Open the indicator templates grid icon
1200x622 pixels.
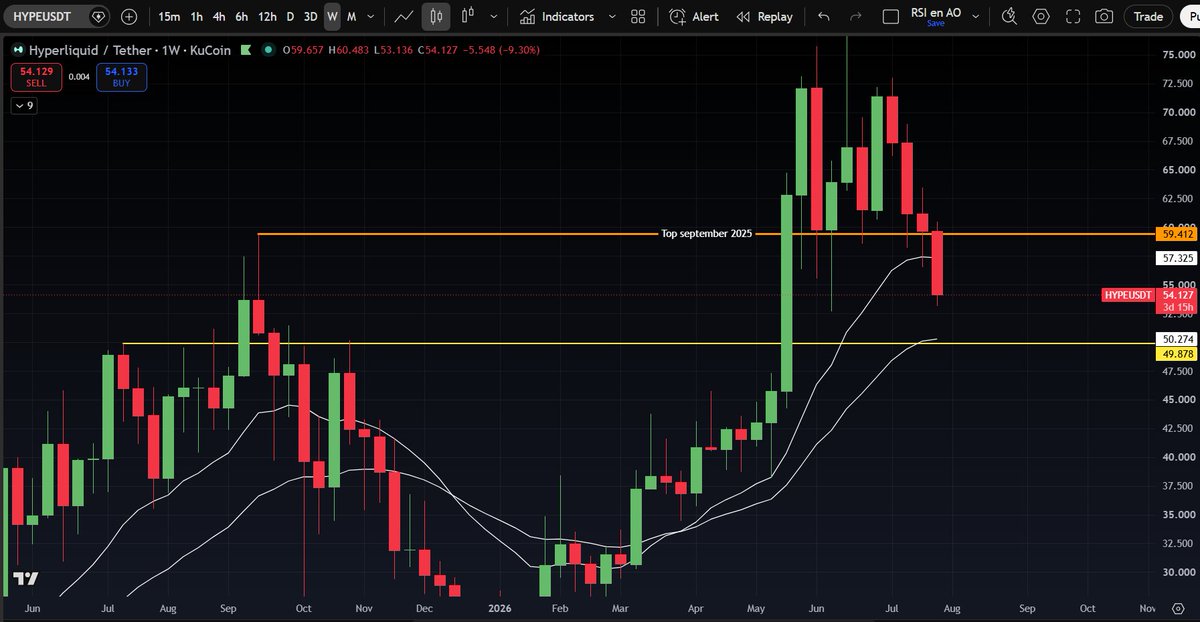click(638, 16)
